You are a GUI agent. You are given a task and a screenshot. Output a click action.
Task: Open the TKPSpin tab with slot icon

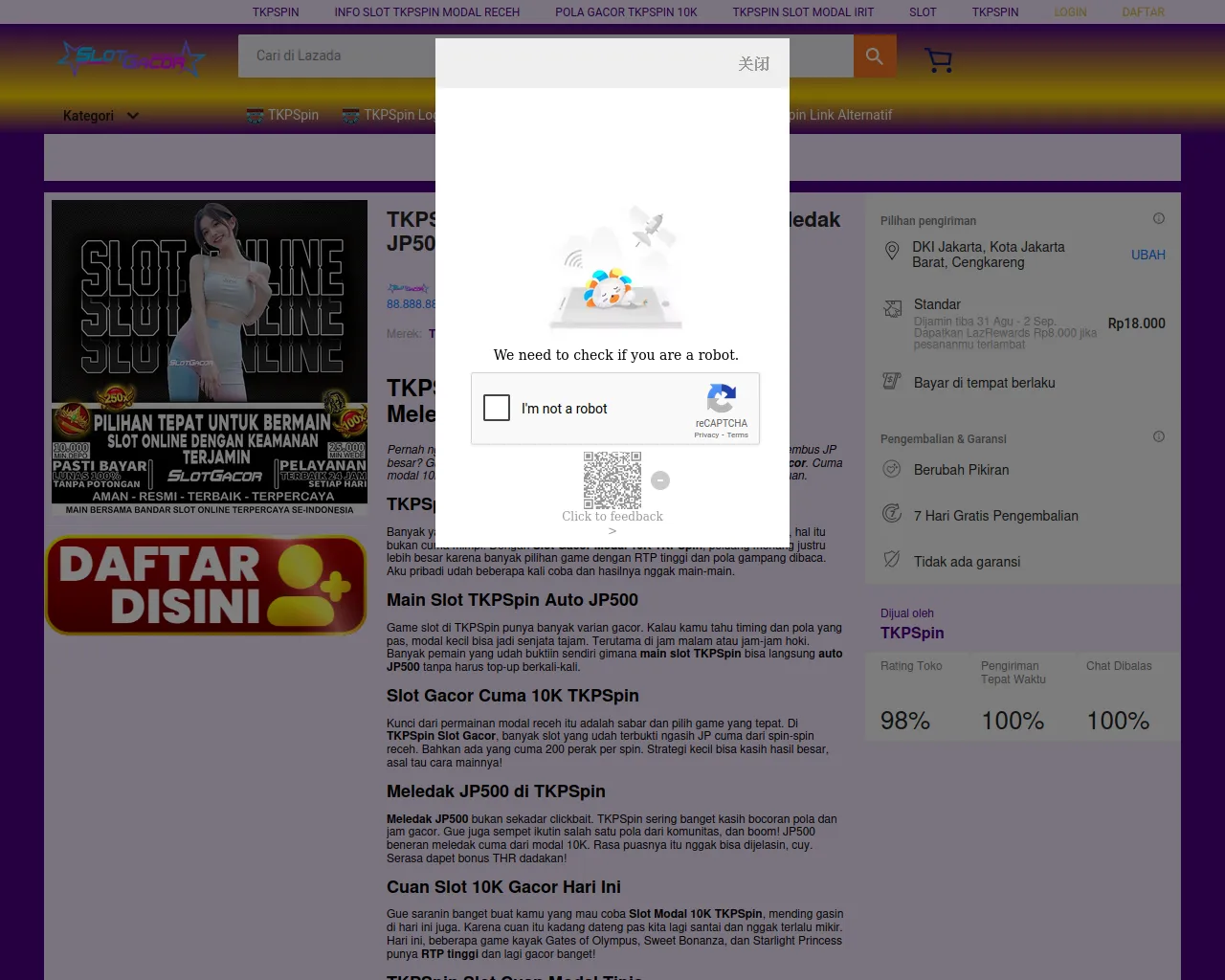282,115
